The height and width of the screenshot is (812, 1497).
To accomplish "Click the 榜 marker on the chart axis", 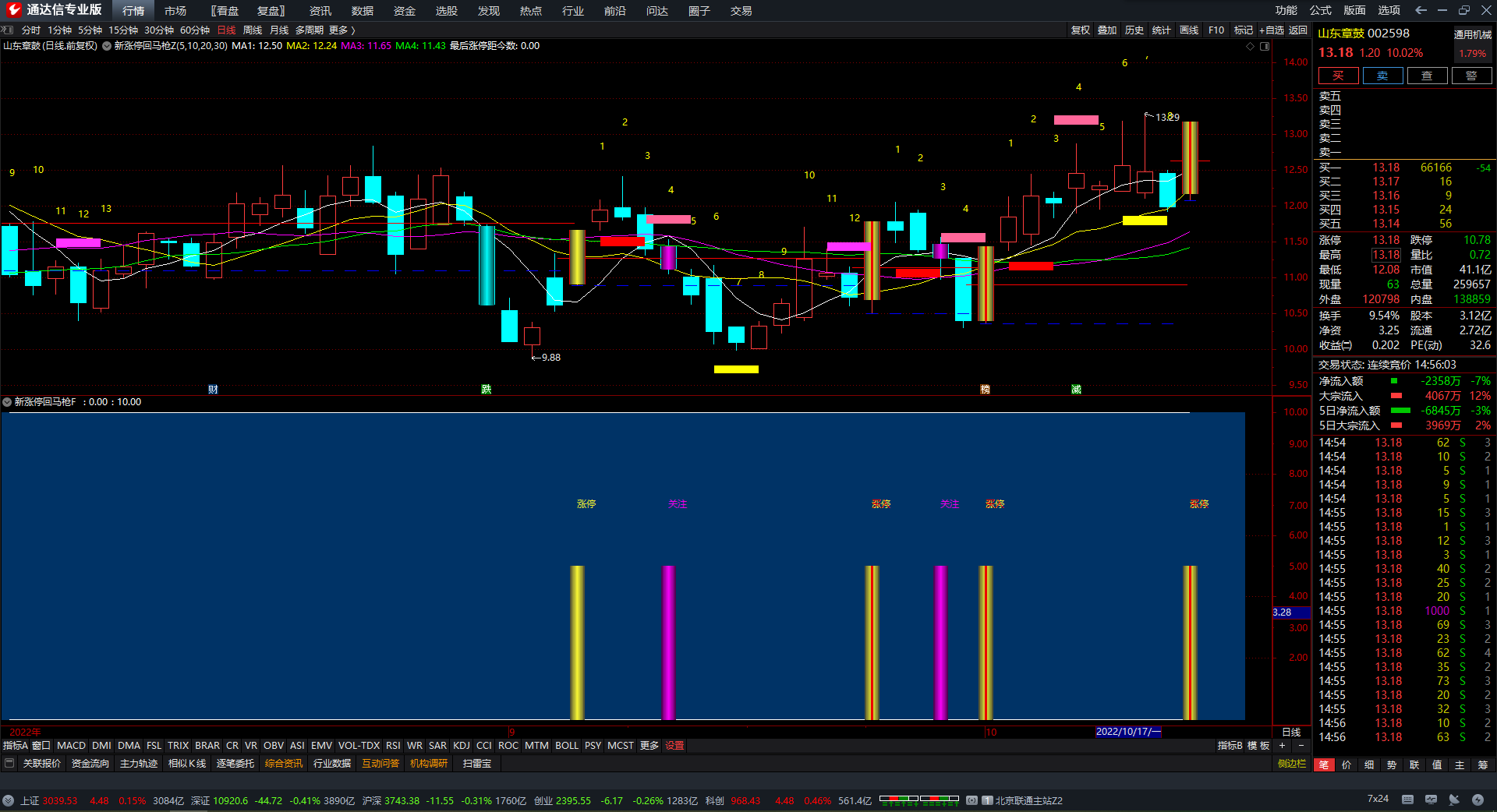I will point(985,389).
